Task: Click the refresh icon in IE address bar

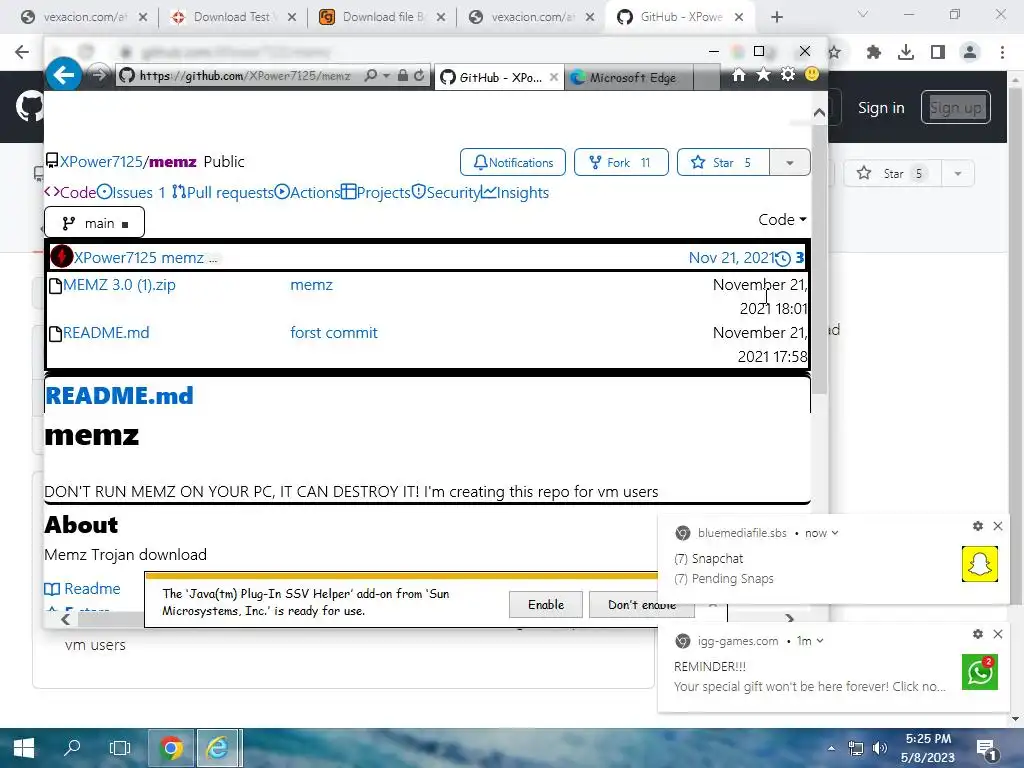Action: [419, 76]
